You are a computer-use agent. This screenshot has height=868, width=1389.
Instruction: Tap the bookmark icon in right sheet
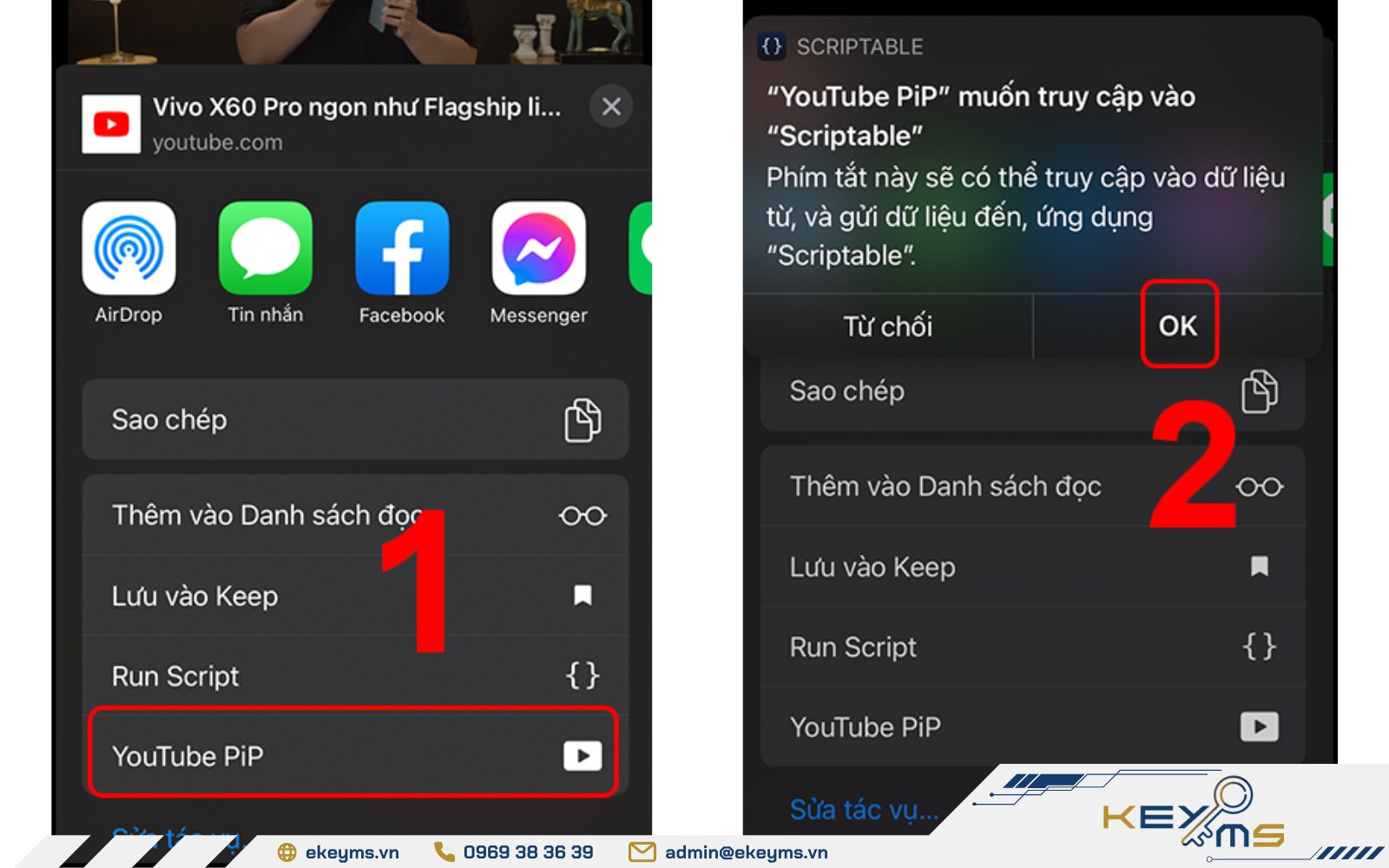[1260, 566]
